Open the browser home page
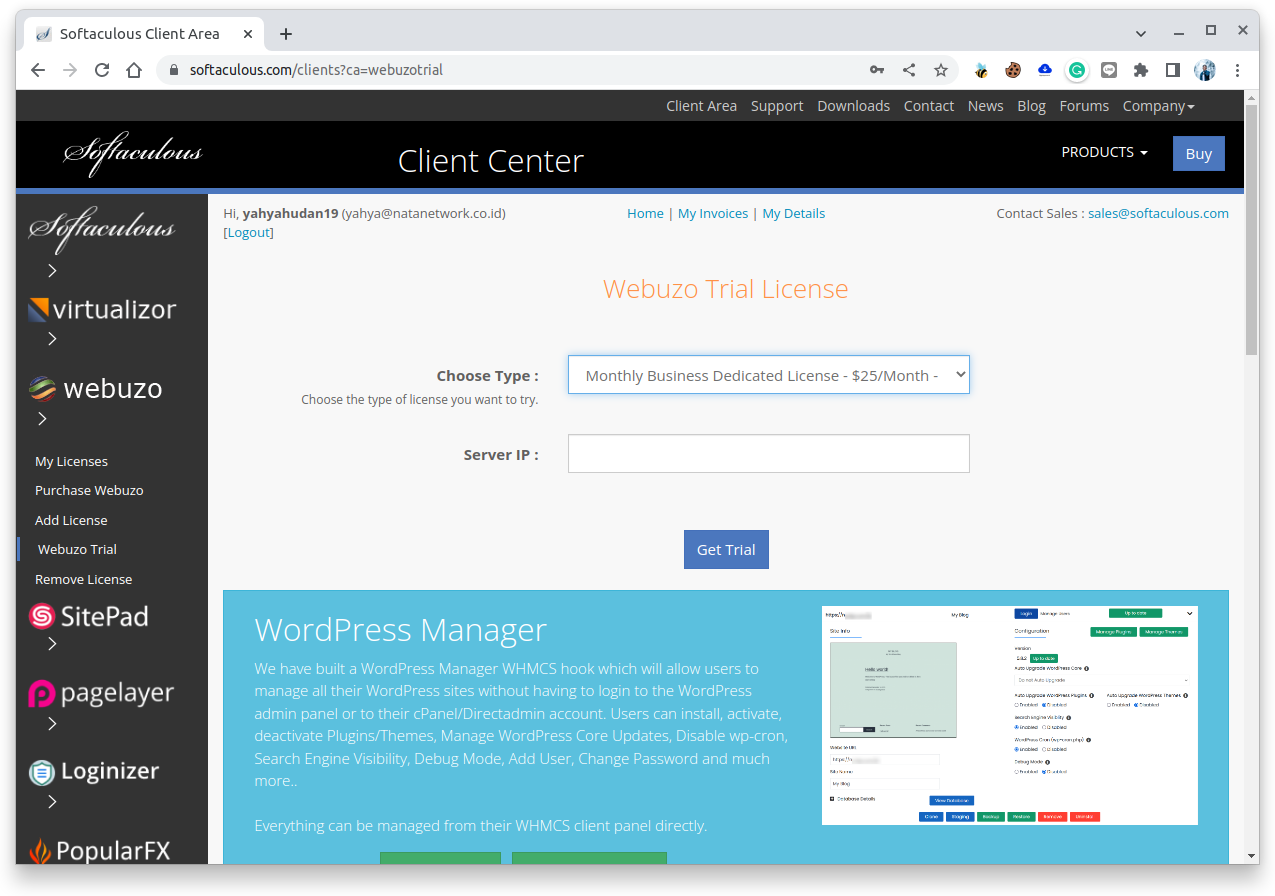 [x=134, y=70]
